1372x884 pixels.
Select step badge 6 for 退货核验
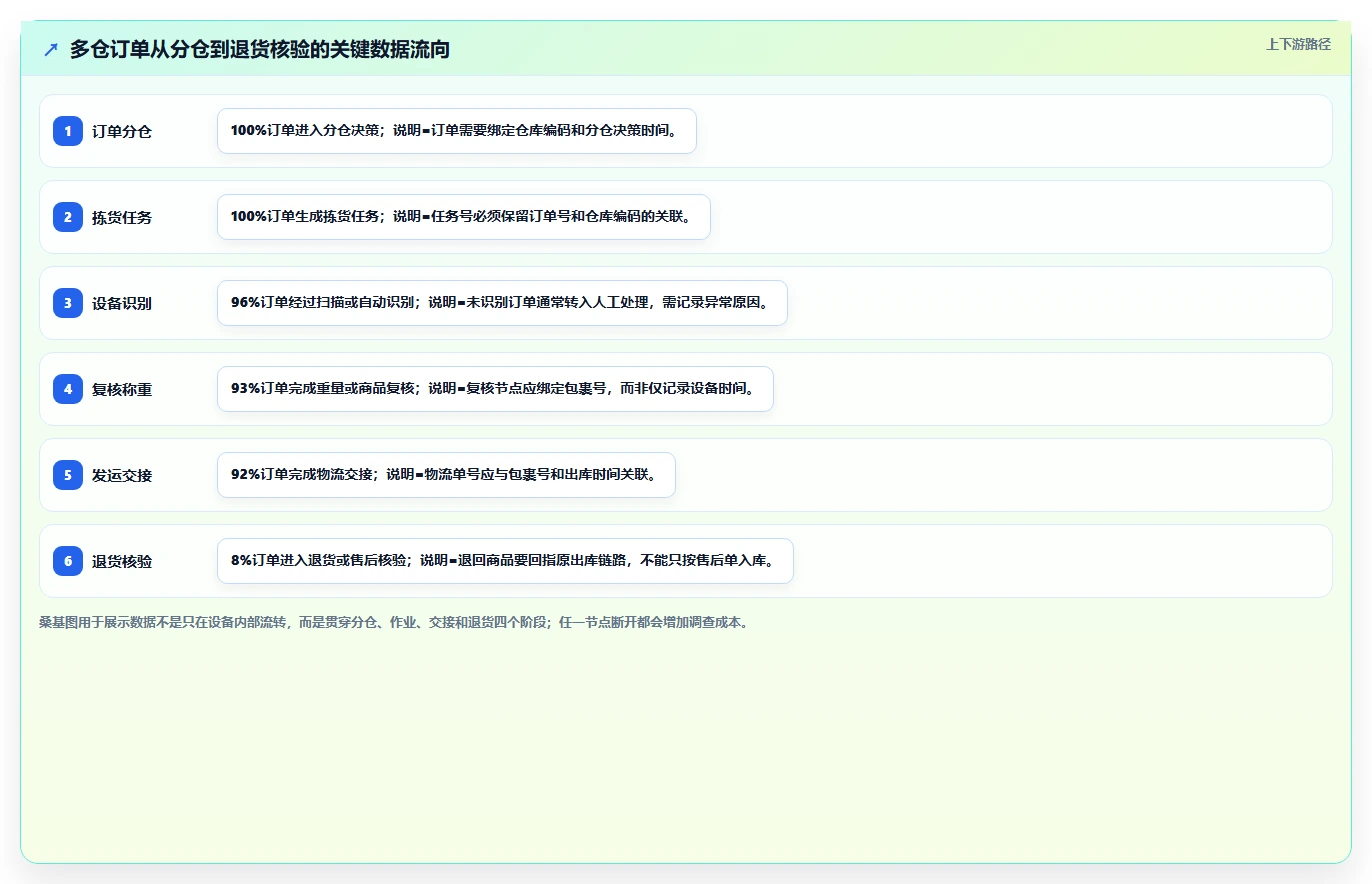68,561
